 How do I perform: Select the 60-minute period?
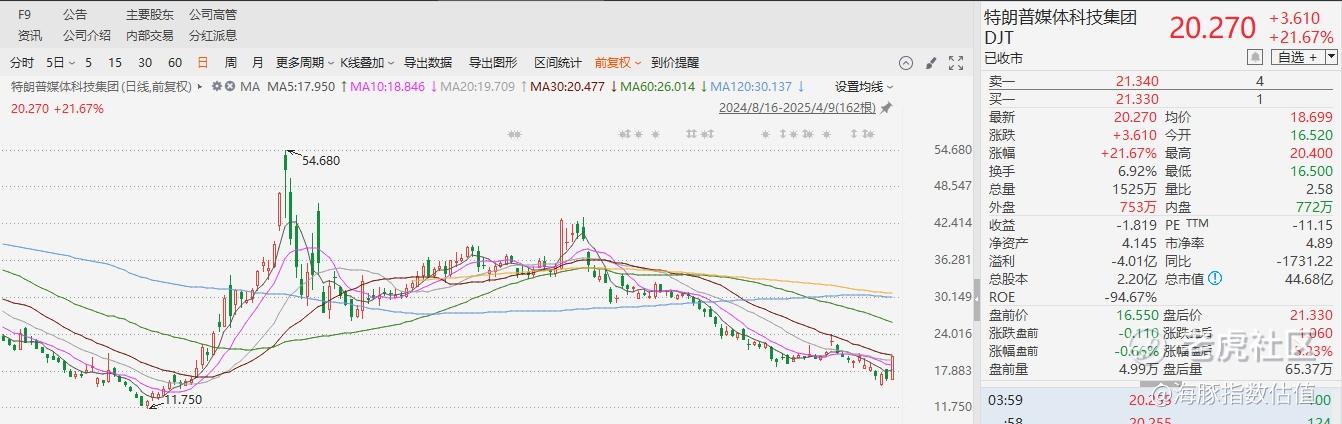pyautogui.click(x=175, y=62)
